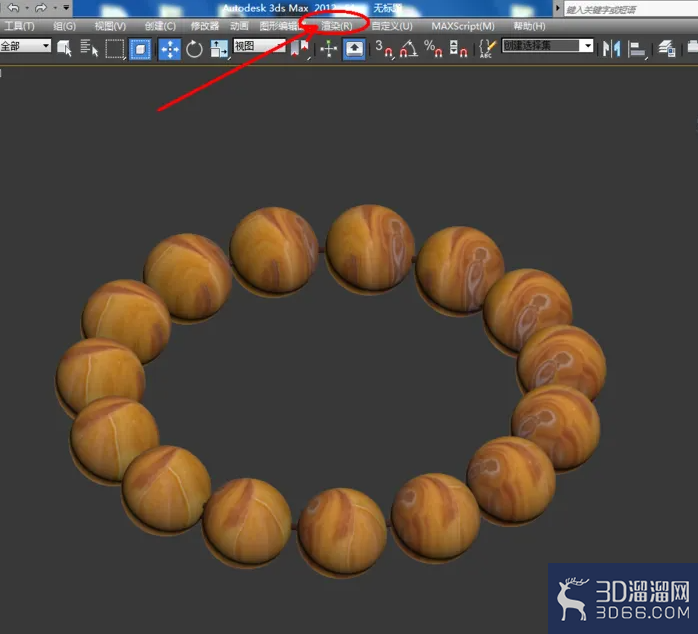Click the Align tool icon
This screenshot has height=634, width=698.
637,49
